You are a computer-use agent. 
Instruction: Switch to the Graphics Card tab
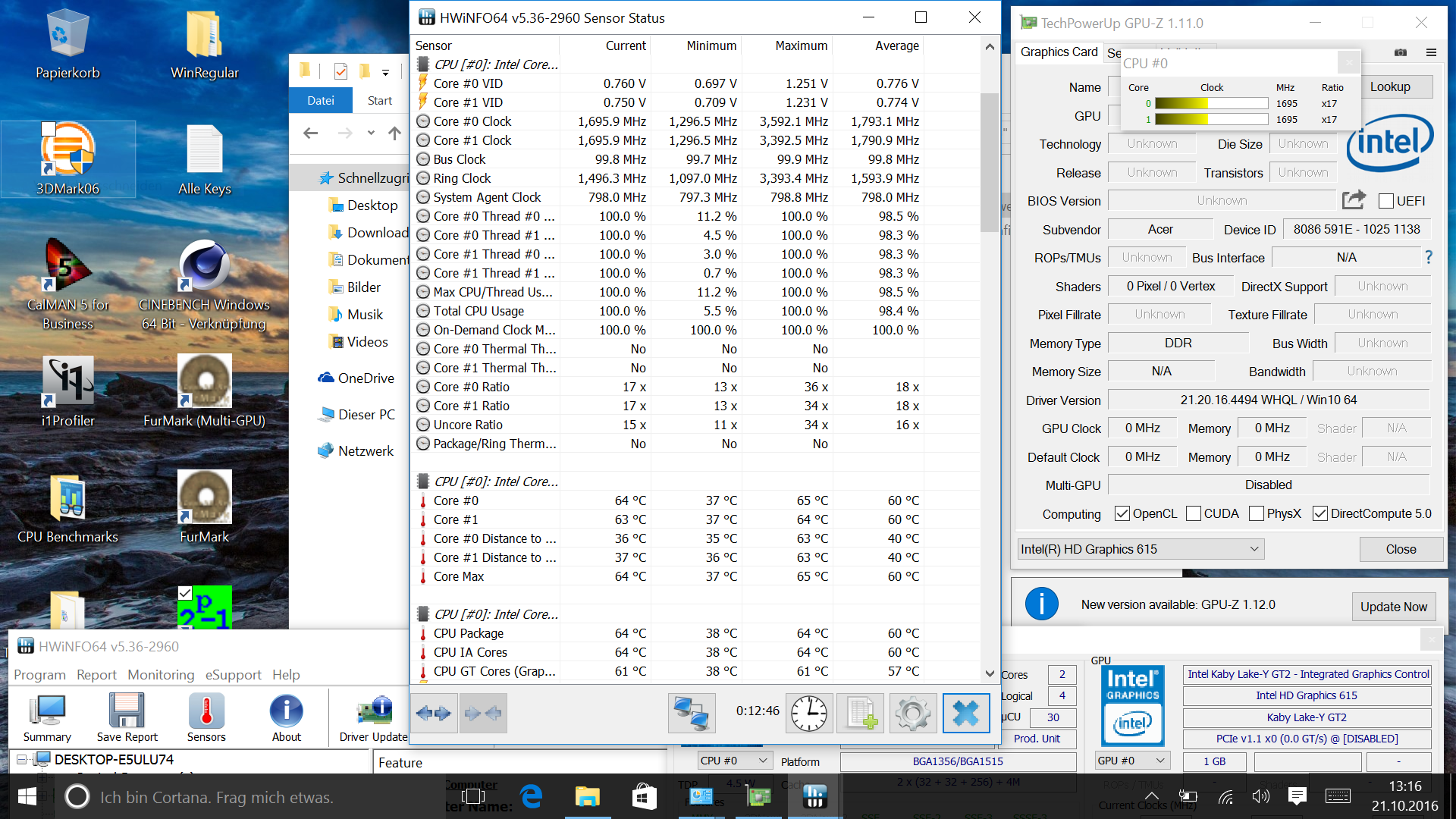click(x=1059, y=52)
